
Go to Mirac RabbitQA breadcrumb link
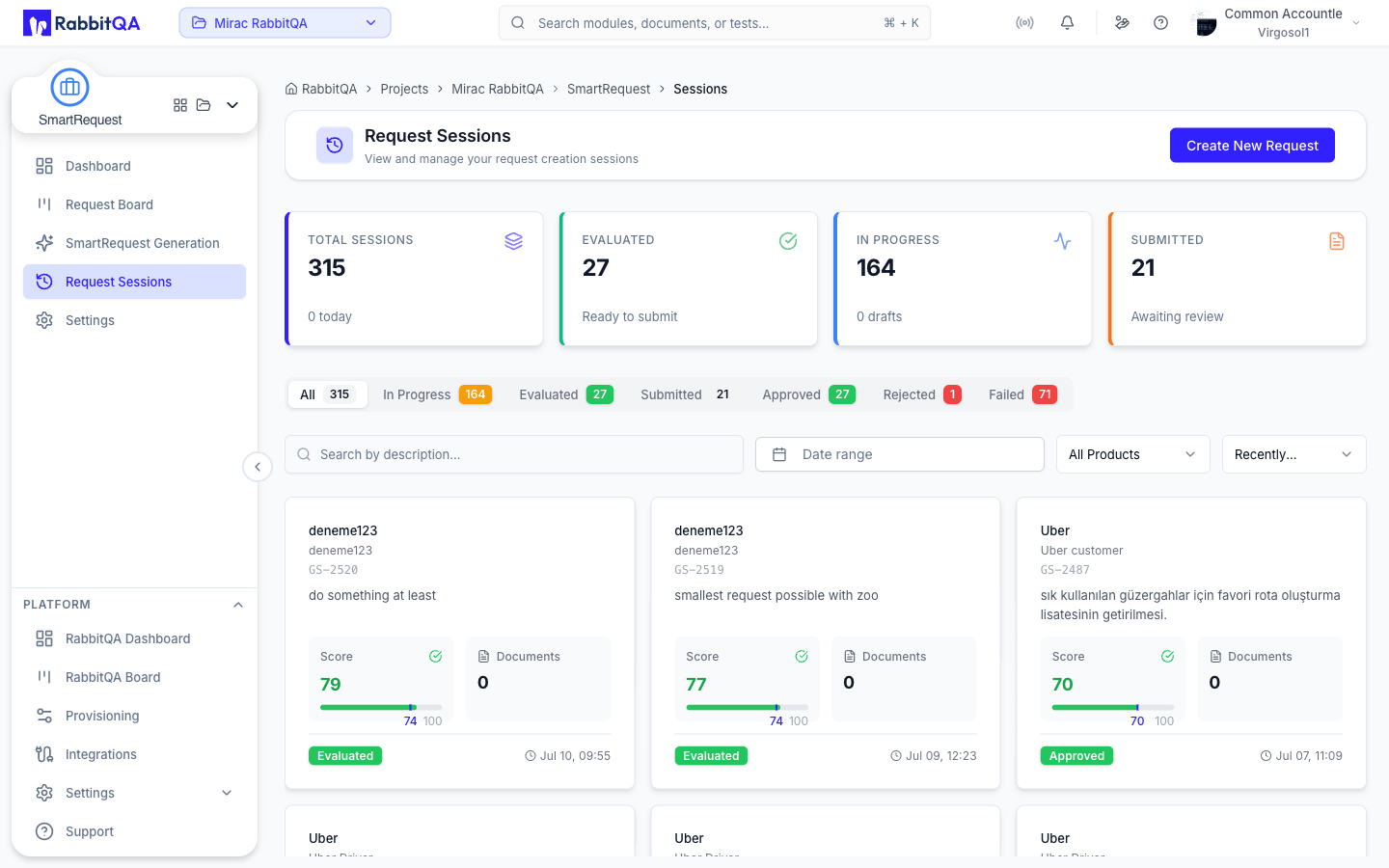498,89
